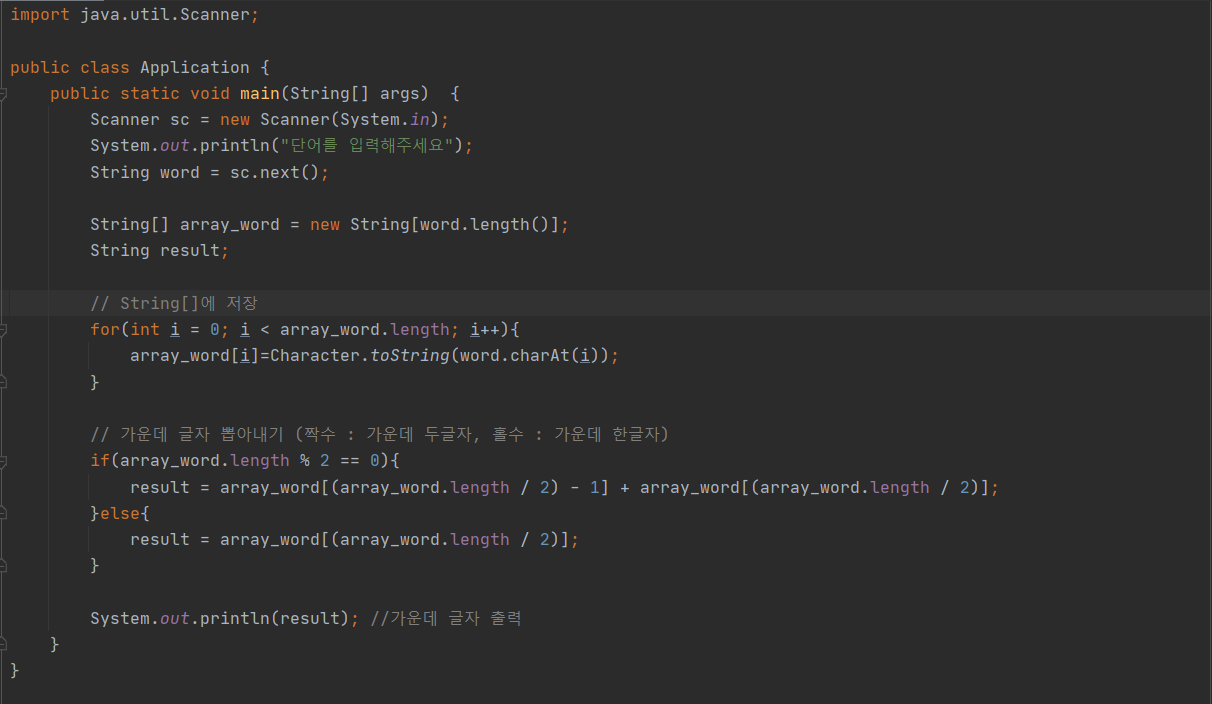
Task: Collapse the if block fold marker
Action: click(4, 461)
